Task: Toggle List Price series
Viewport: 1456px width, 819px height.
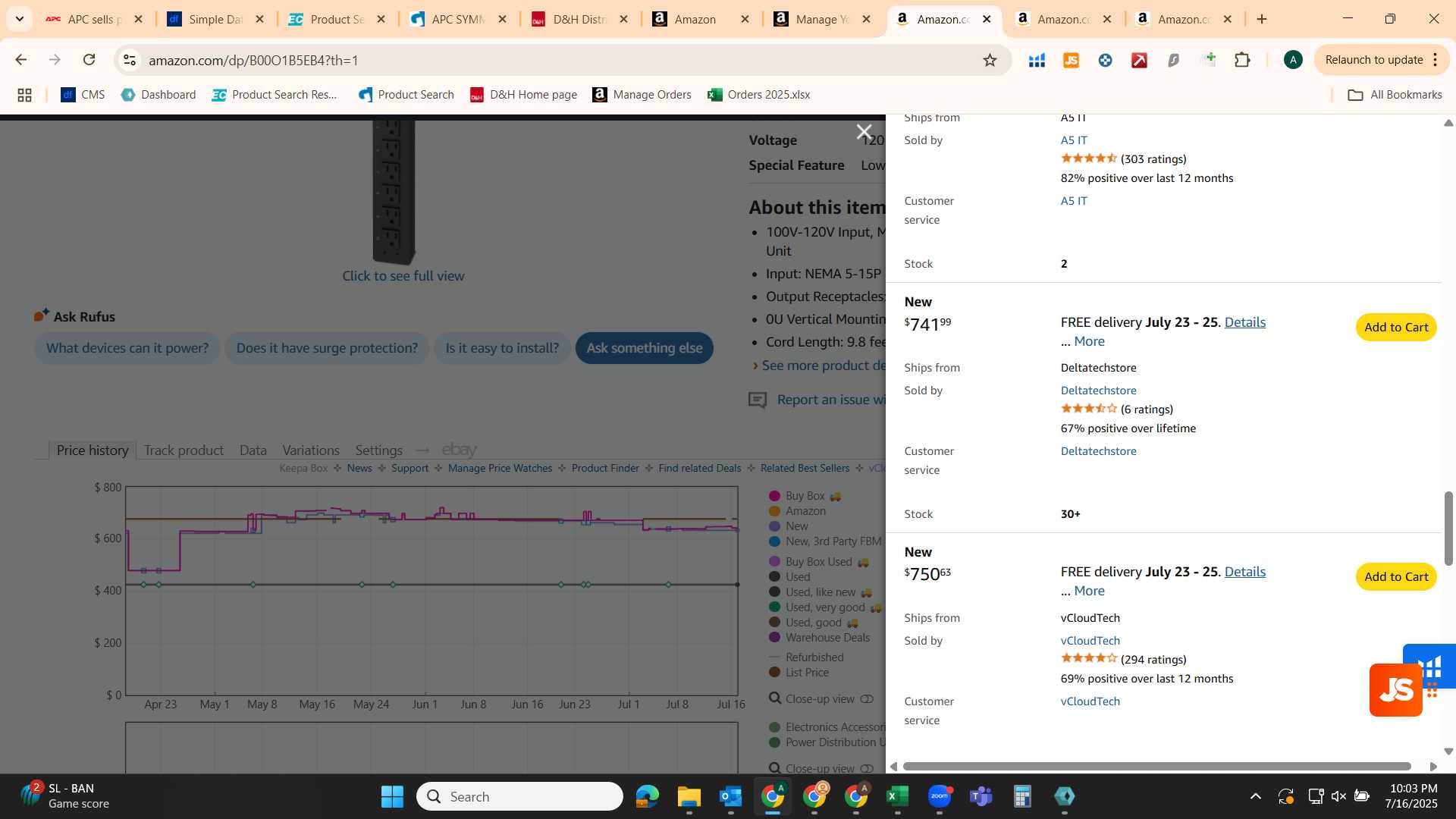Action: click(x=799, y=673)
